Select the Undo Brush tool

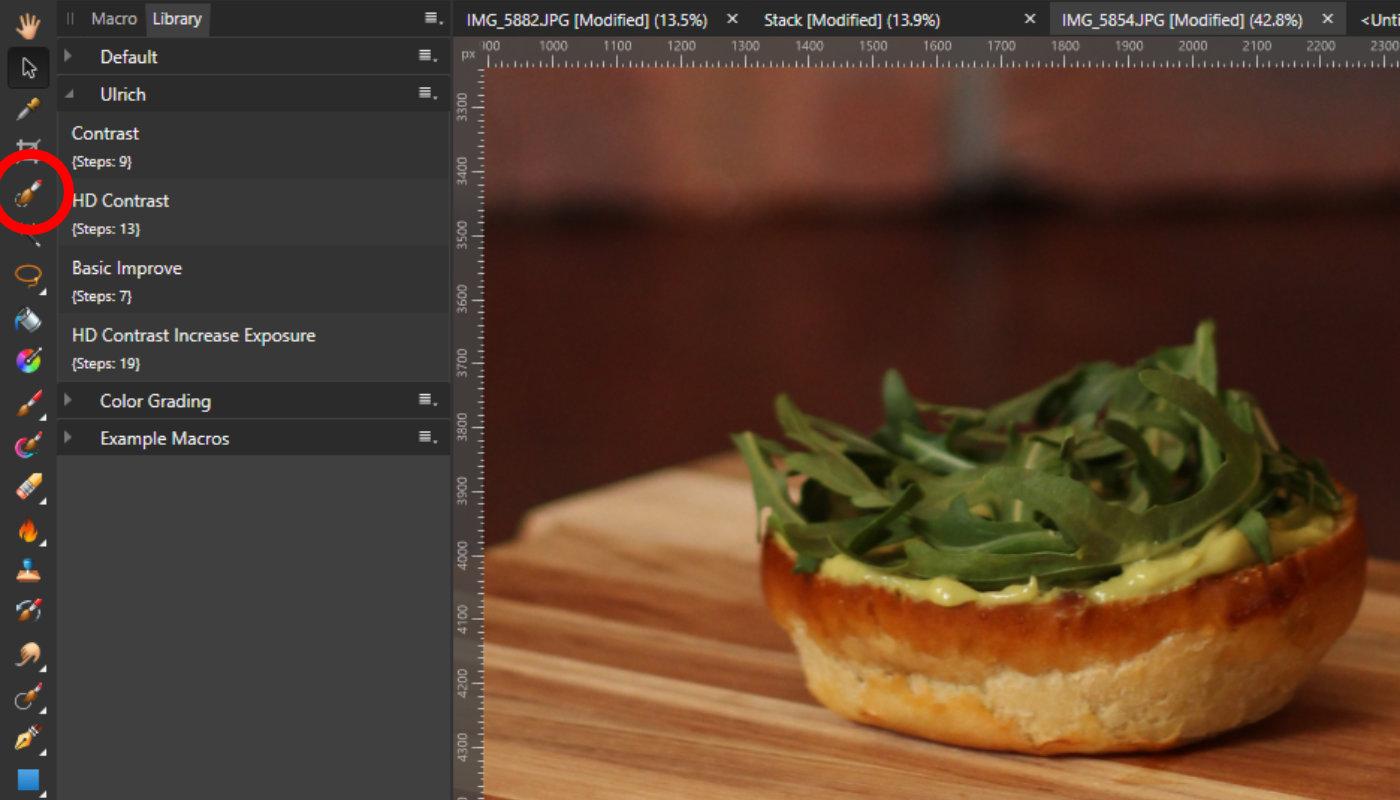pos(28,610)
